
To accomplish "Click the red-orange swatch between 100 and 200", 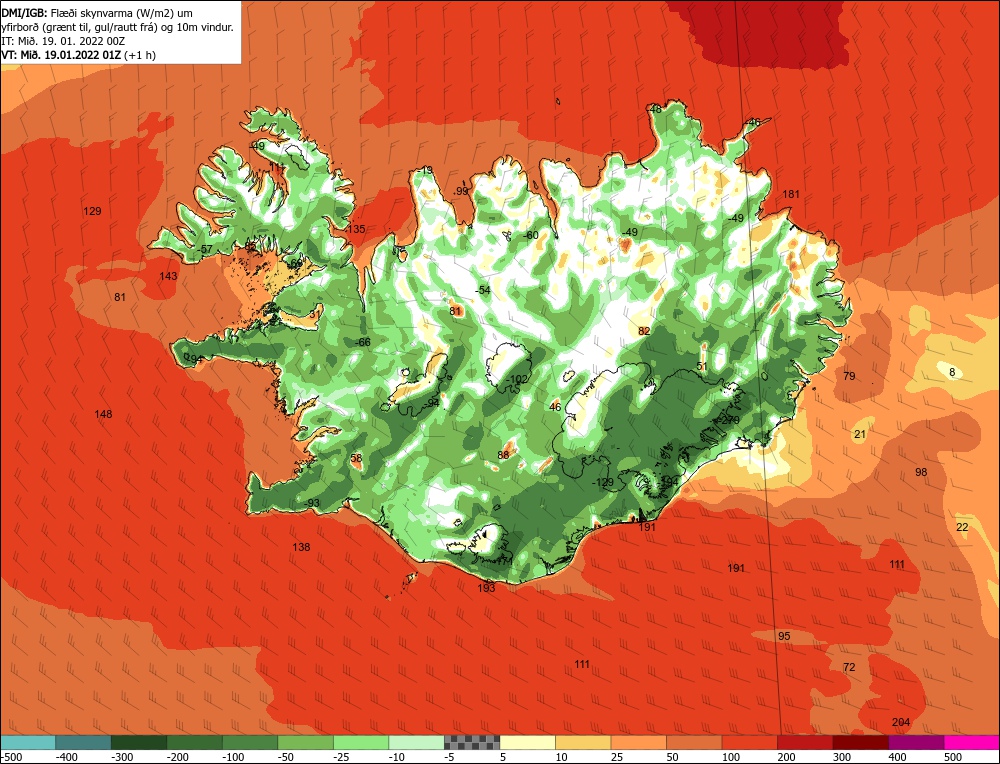I will click(x=749, y=742).
